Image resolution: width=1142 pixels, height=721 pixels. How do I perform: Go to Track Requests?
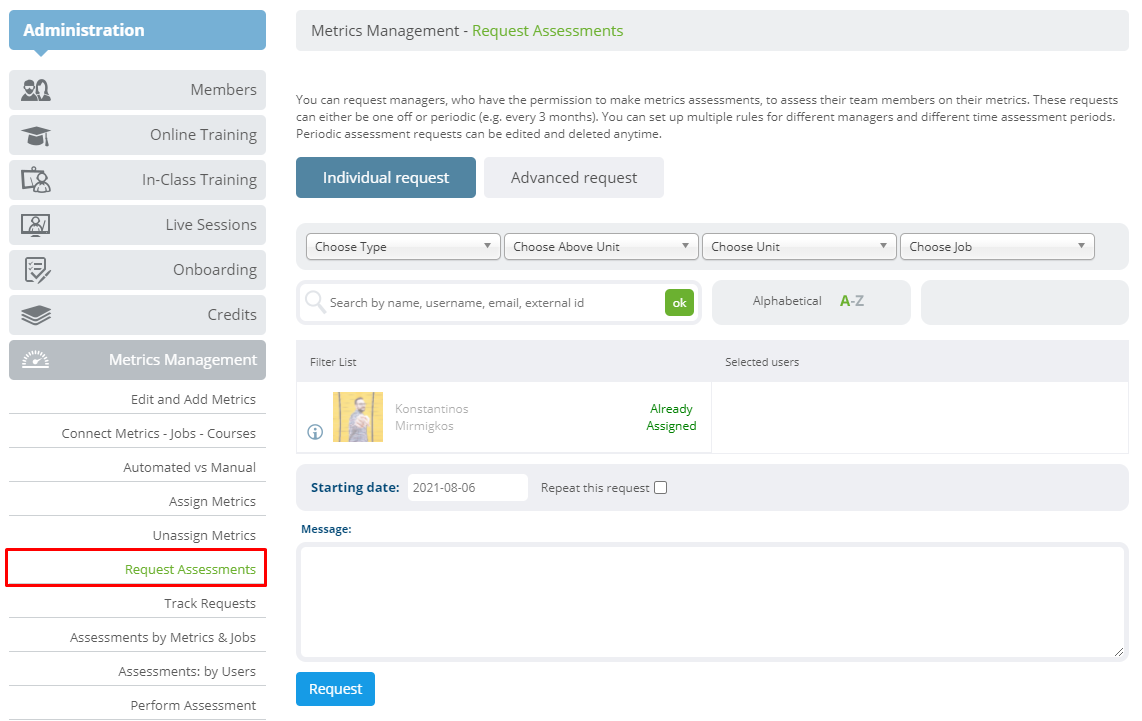pyautogui.click(x=210, y=604)
